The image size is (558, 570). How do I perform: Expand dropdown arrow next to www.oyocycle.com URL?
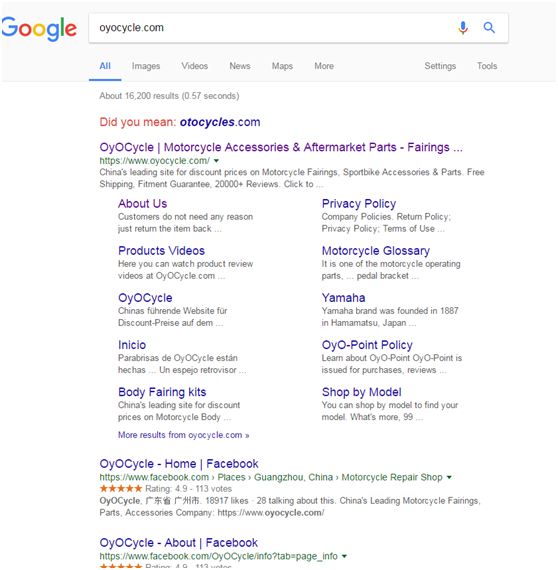216,161
